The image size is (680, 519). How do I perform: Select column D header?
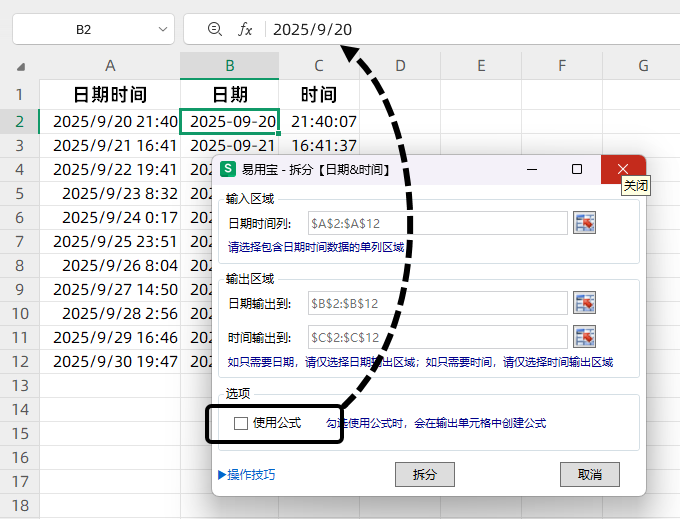399,66
